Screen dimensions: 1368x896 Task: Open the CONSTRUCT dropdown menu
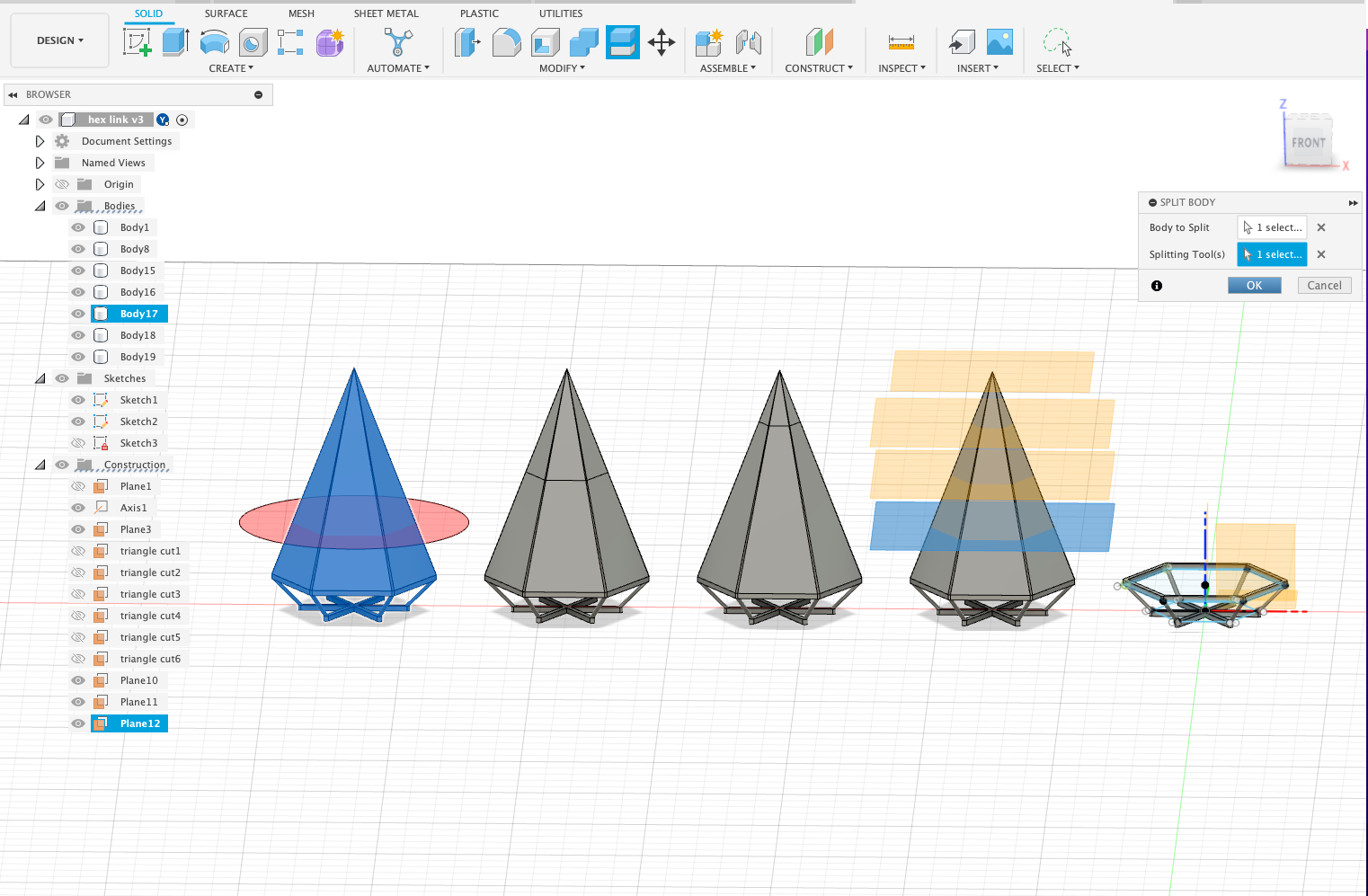point(819,68)
